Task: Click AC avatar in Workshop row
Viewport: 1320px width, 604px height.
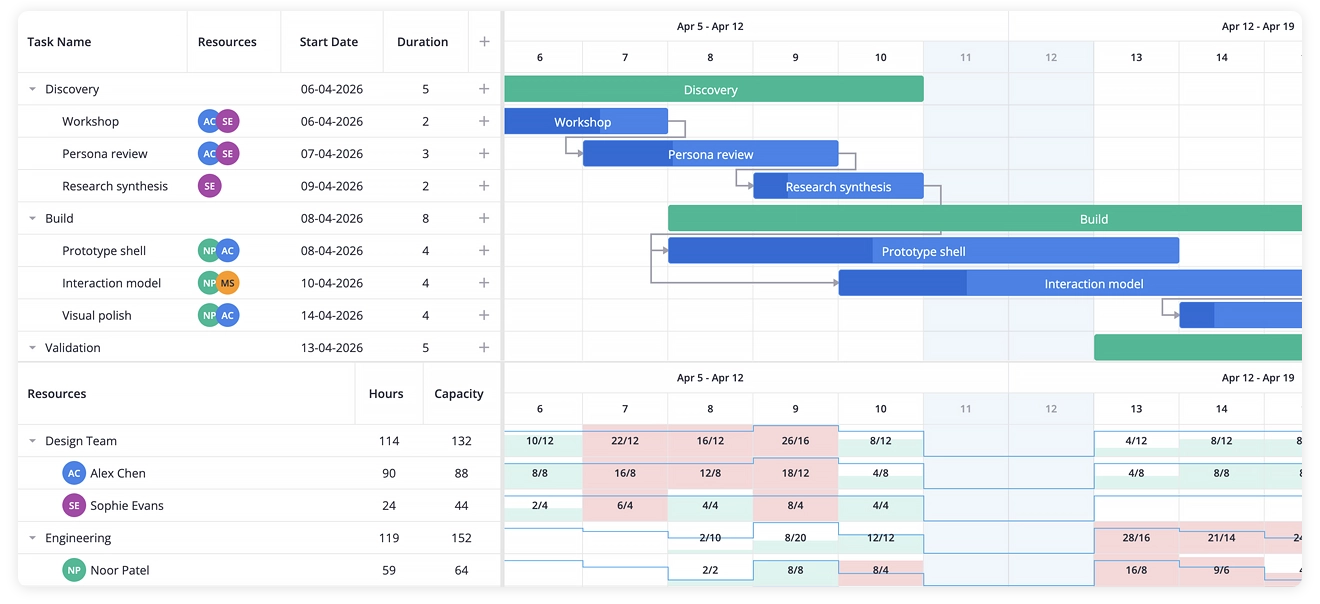Action: [208, 121]
